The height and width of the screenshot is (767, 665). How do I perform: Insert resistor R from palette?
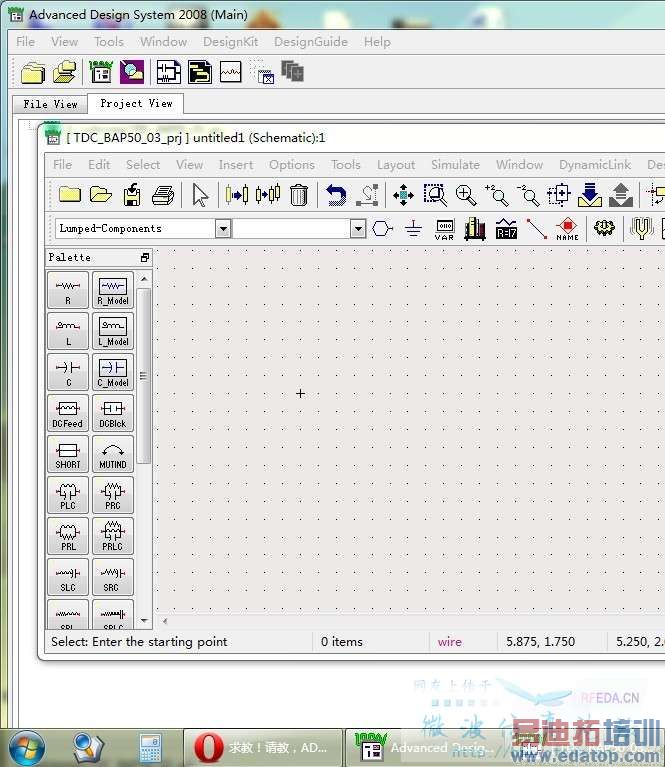pos(68,291)
